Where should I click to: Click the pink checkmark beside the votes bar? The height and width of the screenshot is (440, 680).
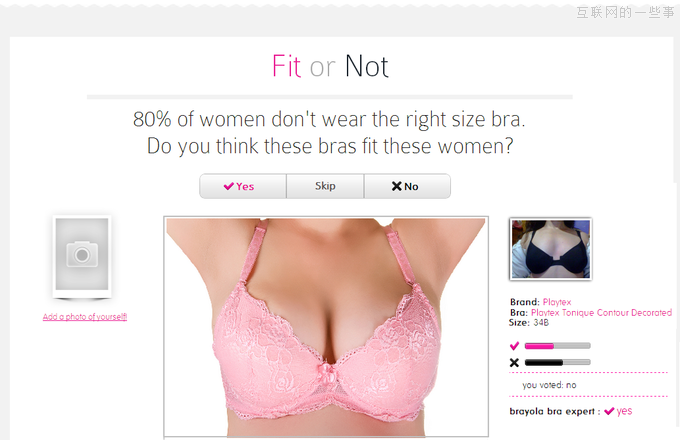pos(514,345)
